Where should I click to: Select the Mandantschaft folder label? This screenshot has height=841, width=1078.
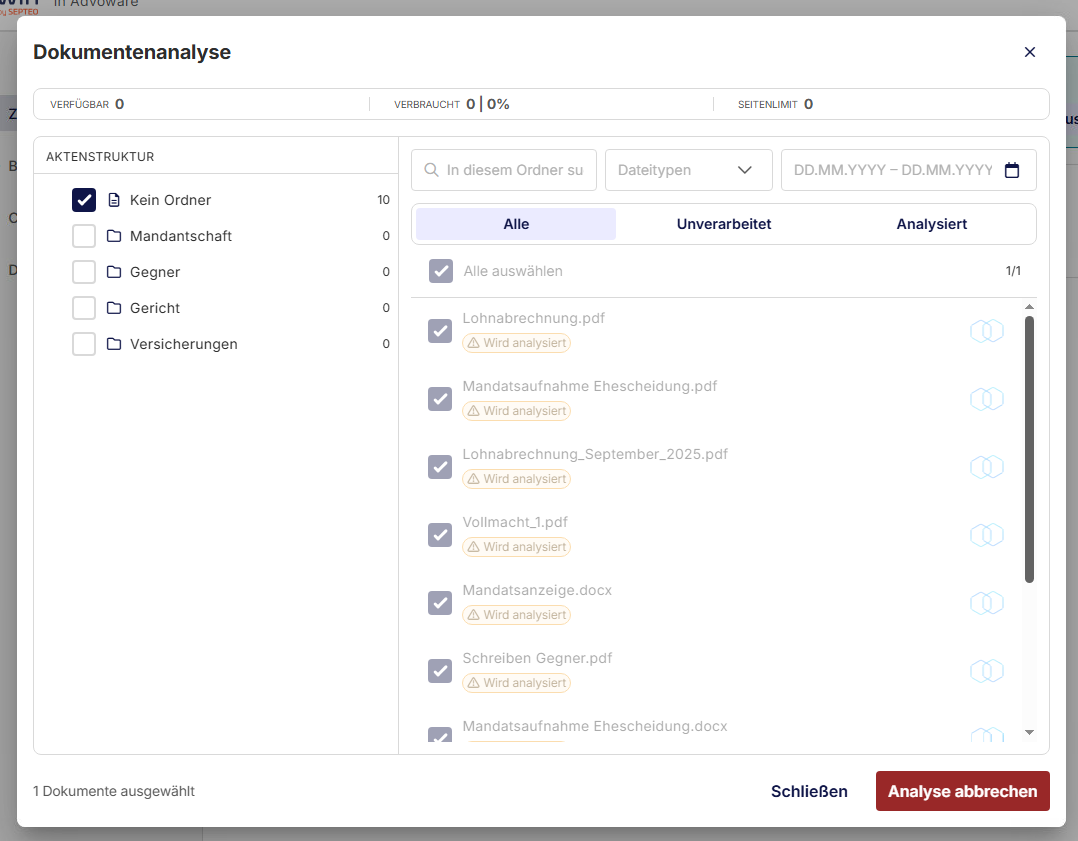click(x=181, y=236)
